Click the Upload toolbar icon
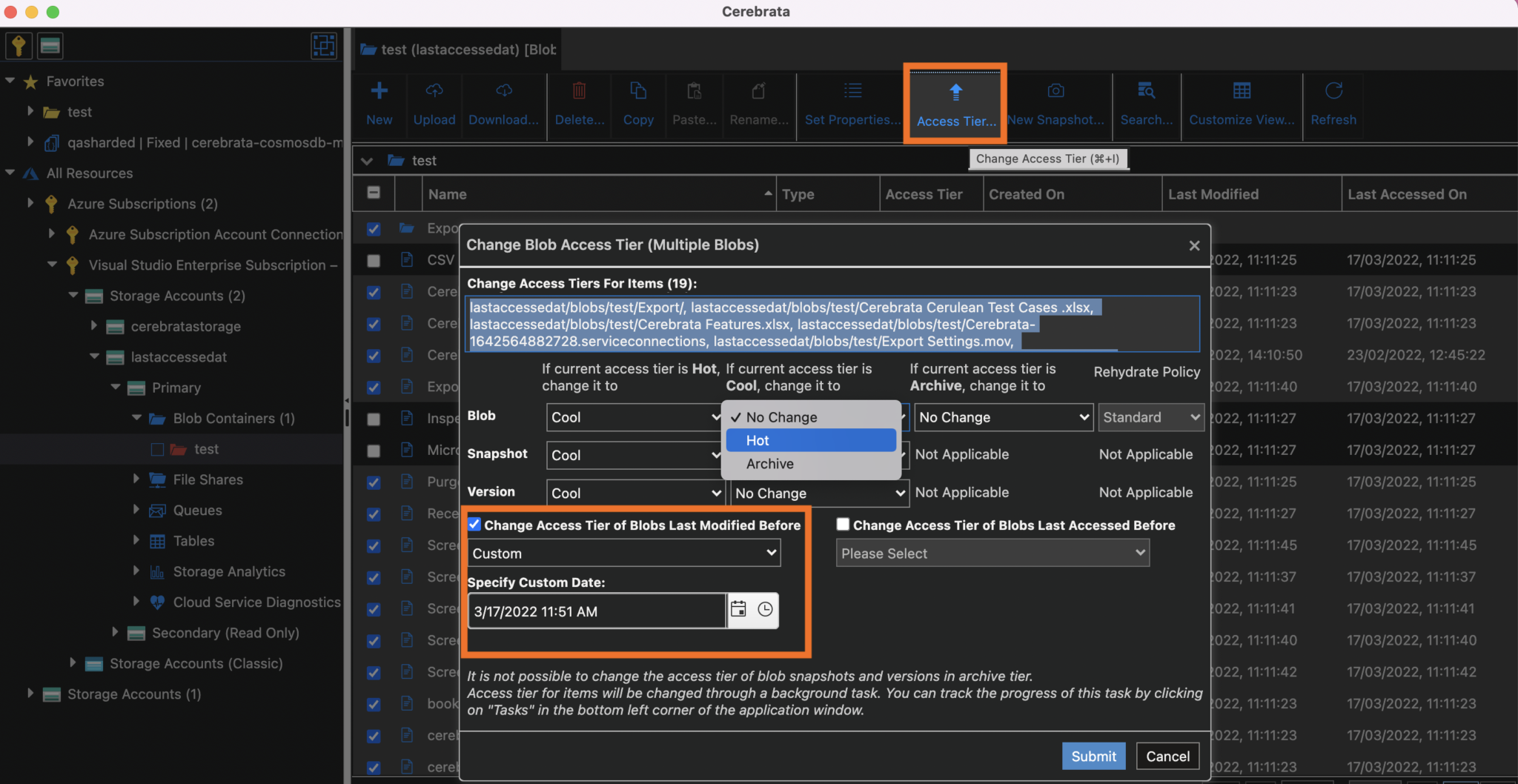Image resolution: width=1518 pixels, height=784 pixels. (434, 104)
